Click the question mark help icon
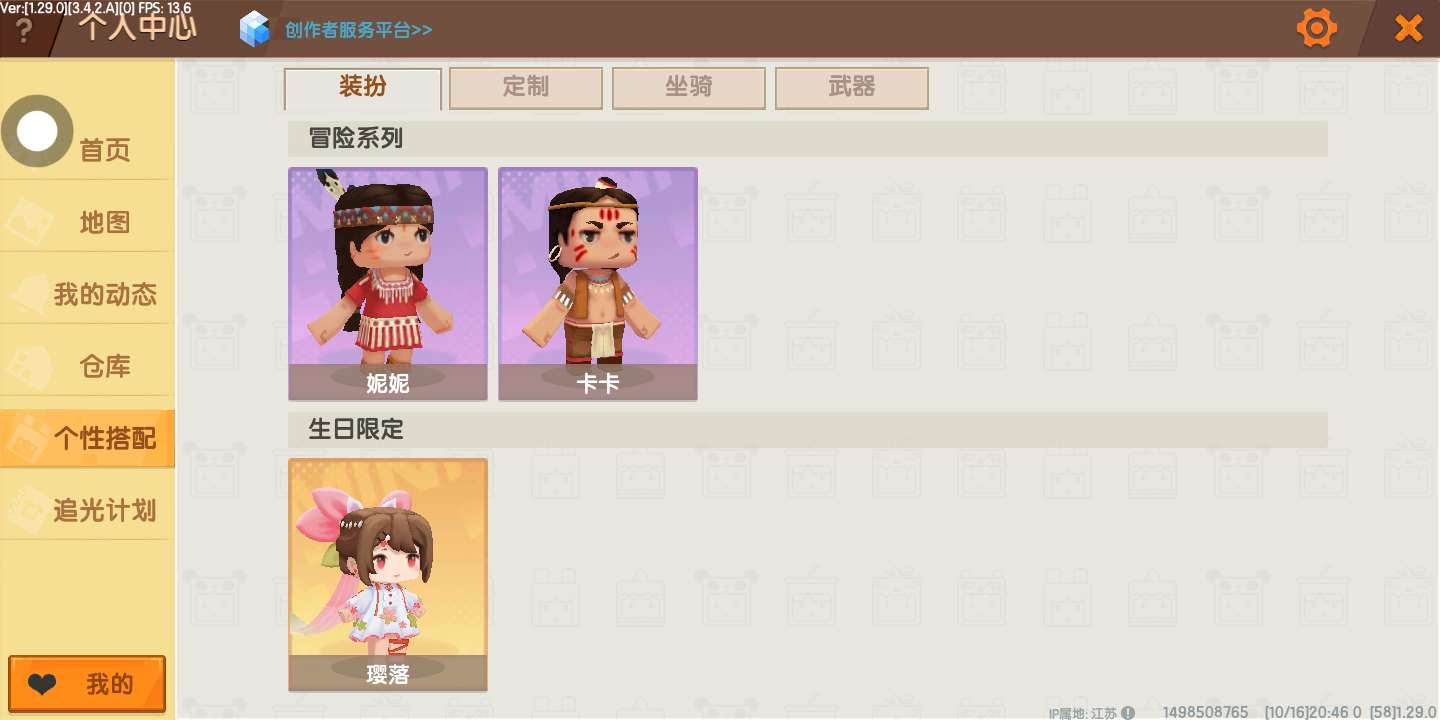 24,31
